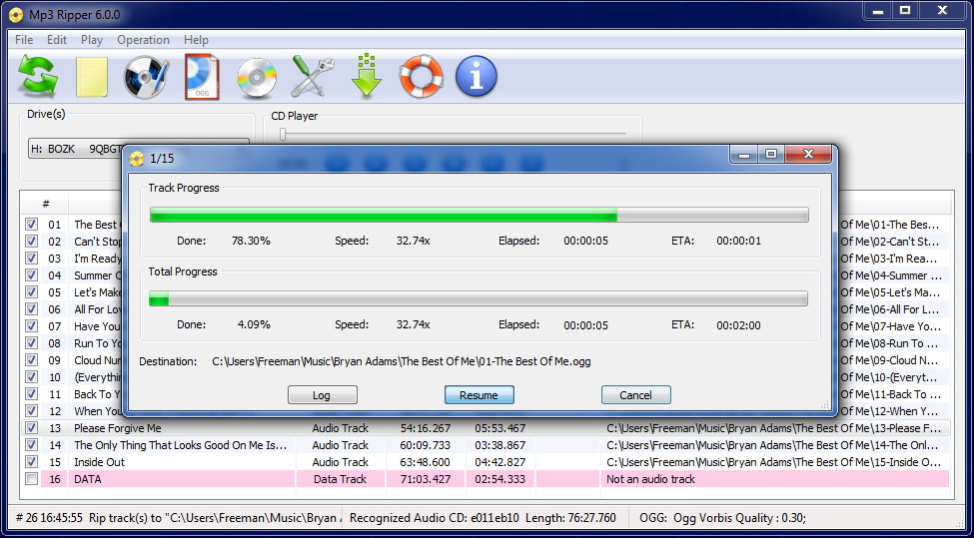Select the Inside Out track row
Viewport: 974px width, 538px height.
180,462
